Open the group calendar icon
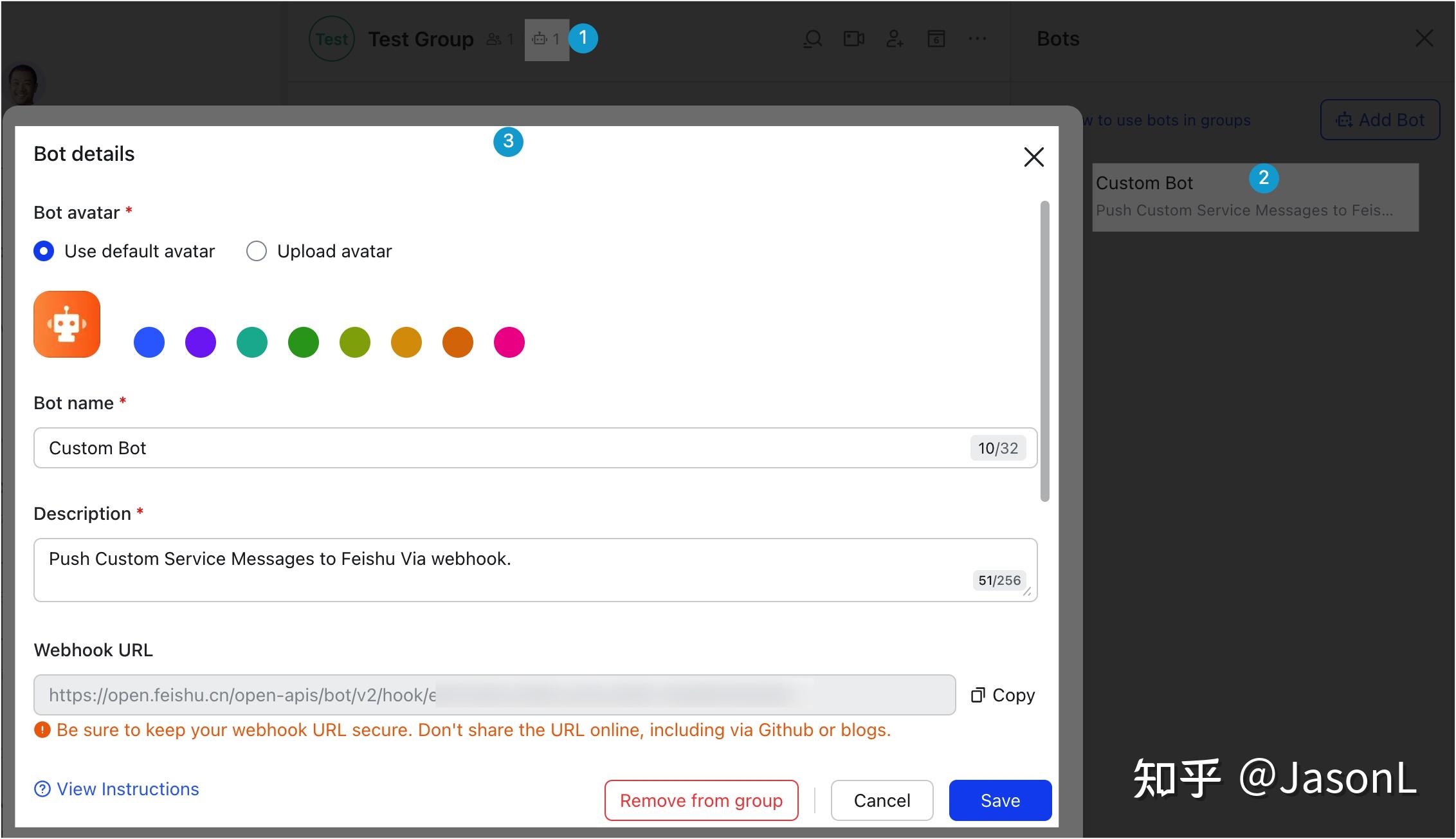Viewport: 1456px width, 839px height. 936,39
